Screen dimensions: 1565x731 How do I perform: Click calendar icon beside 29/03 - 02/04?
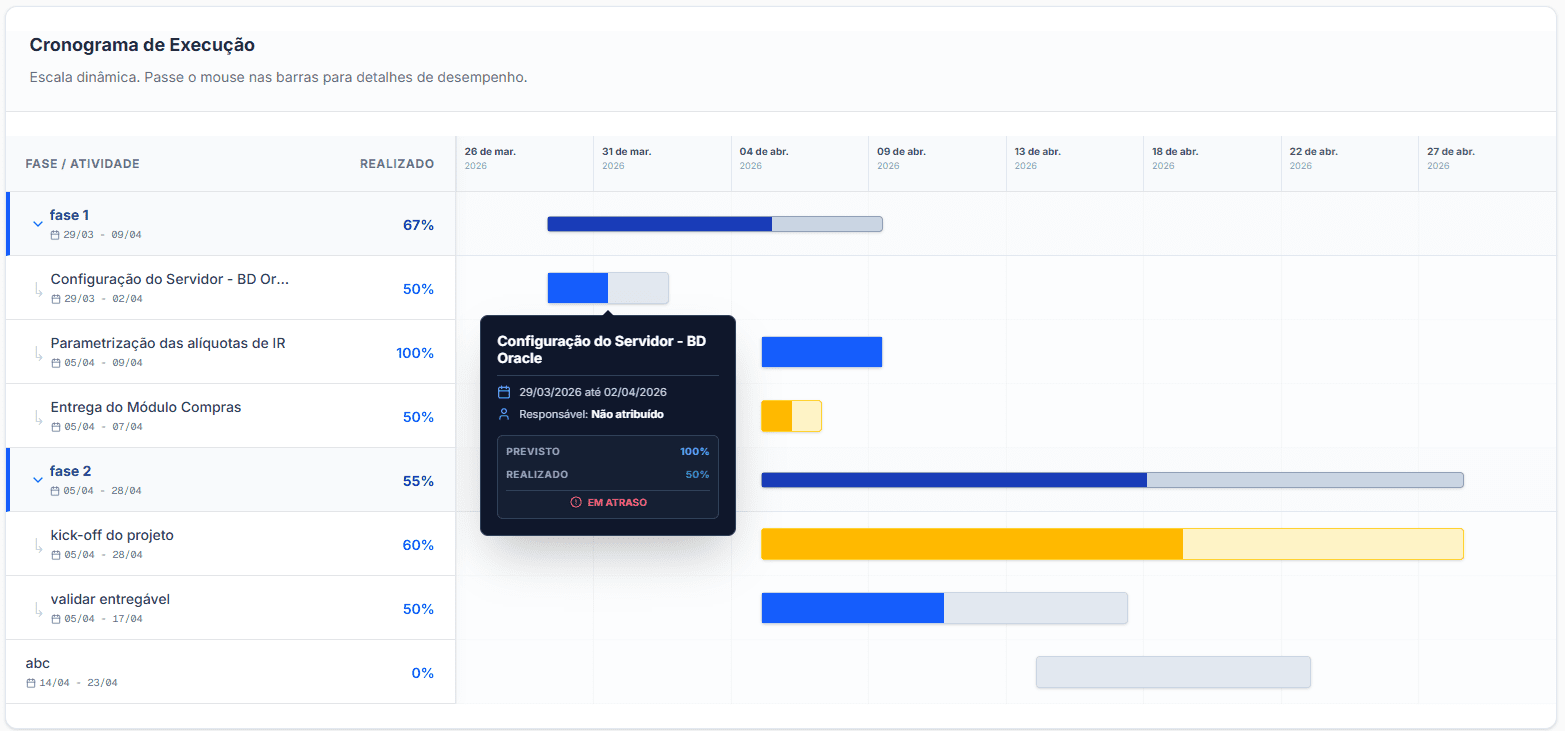tap(56, 299)
